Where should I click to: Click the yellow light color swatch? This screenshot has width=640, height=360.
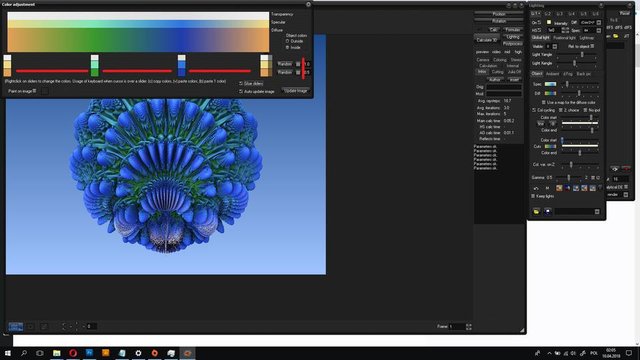click(549, 22)
